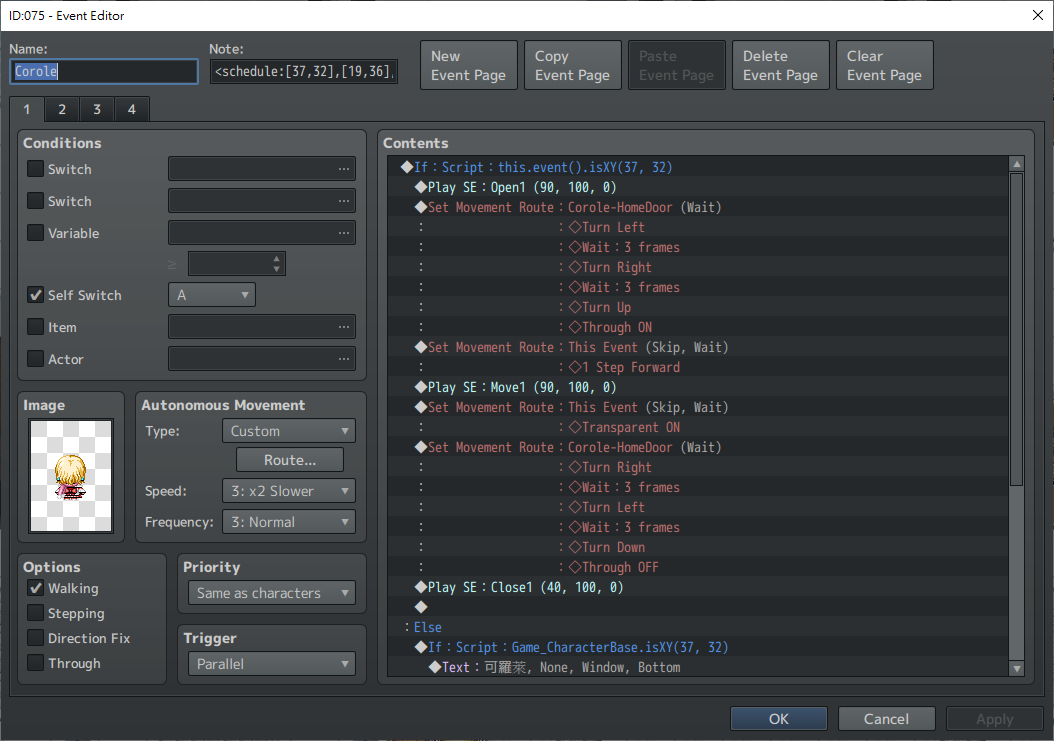Enable the Direction Fix option
Image resolution: width=1054 pixels, height=741 pixels.
click(x=35, y=637)
